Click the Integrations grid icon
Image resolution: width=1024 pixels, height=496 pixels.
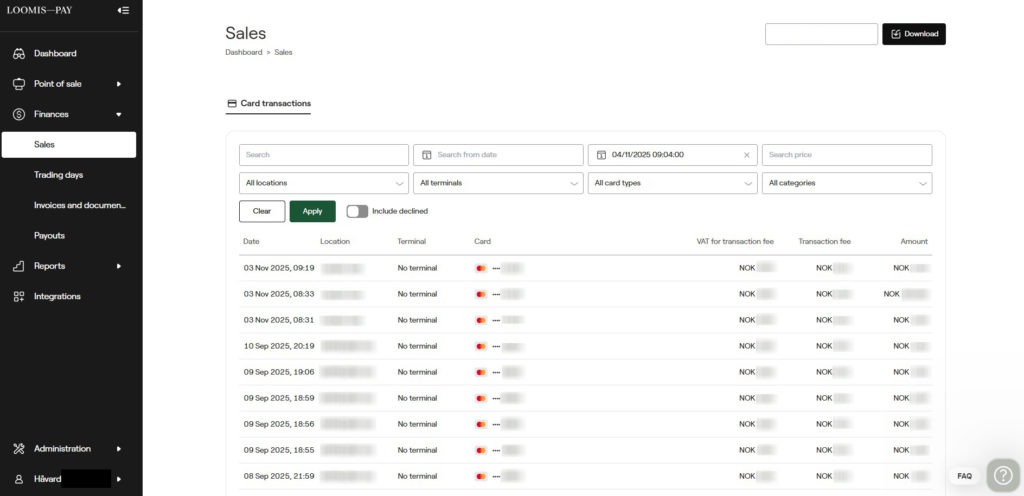tap(19, 296)
